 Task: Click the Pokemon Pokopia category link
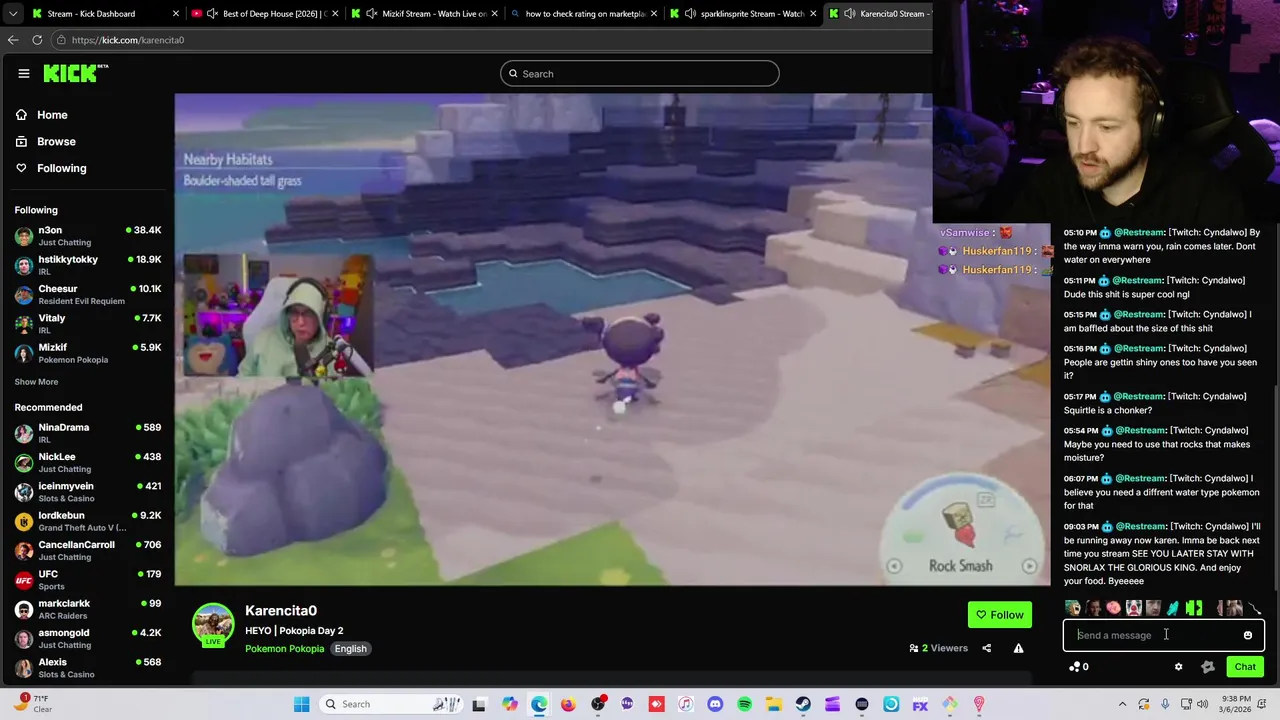click(x=284, y=648)
